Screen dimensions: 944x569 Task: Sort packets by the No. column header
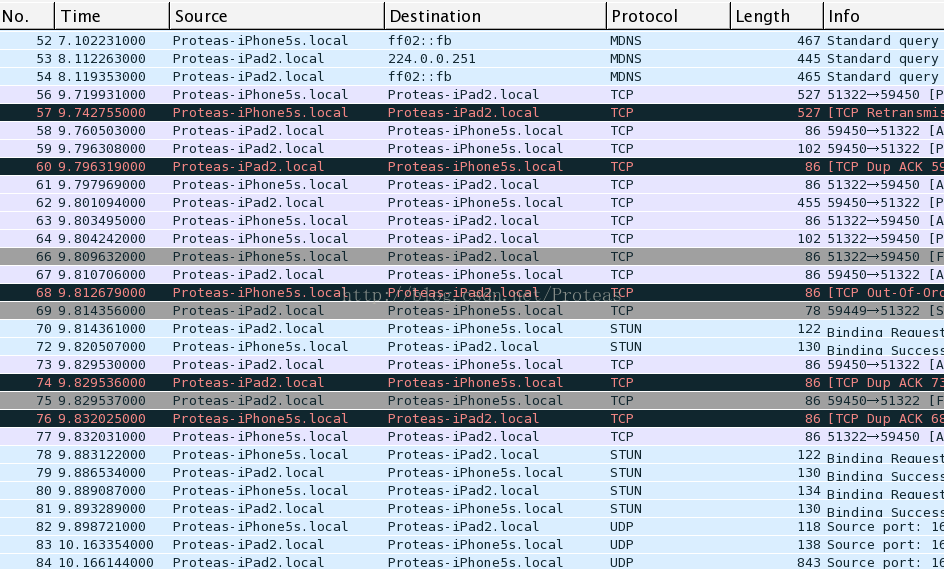(x=26, y=16)
